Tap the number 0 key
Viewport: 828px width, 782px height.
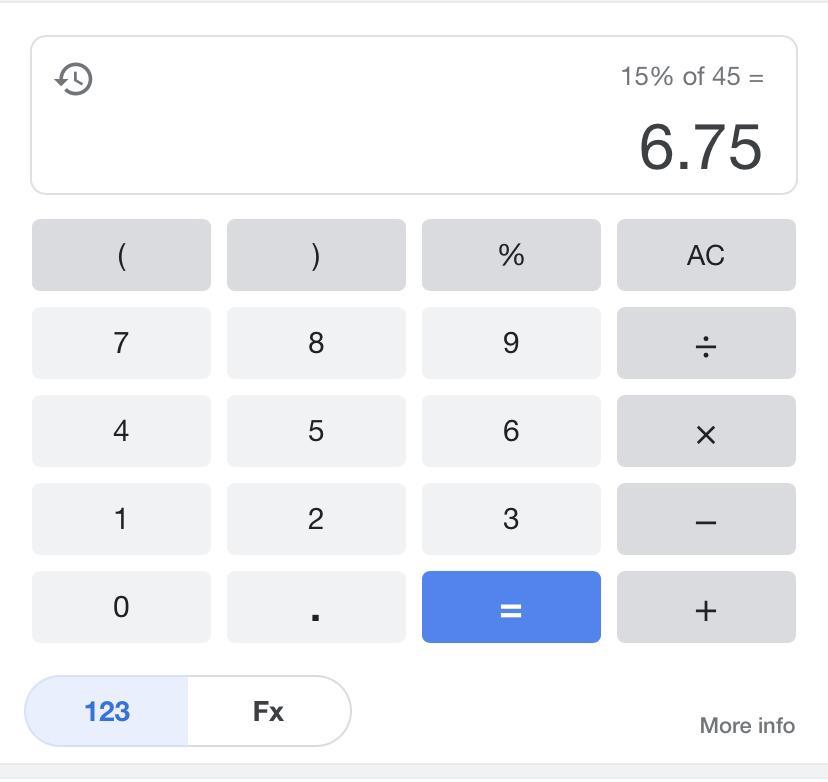121,607
